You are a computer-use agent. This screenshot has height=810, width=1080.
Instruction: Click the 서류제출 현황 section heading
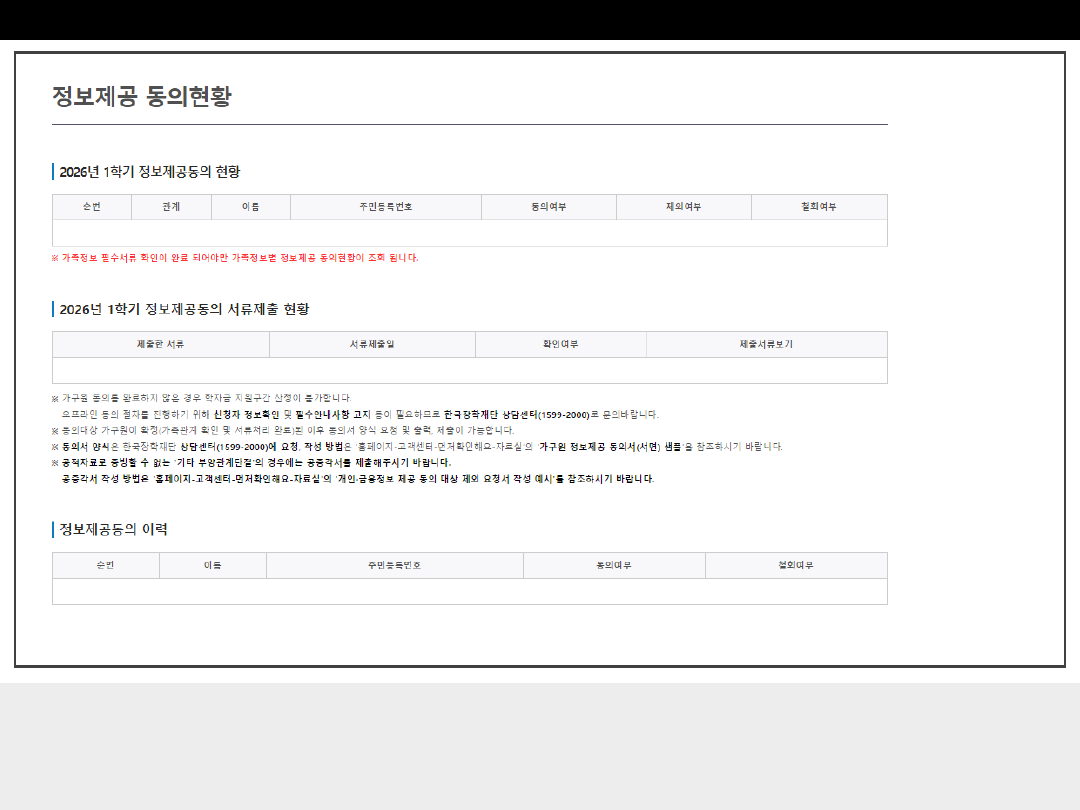pyautogui.click(x=184, y=309)
